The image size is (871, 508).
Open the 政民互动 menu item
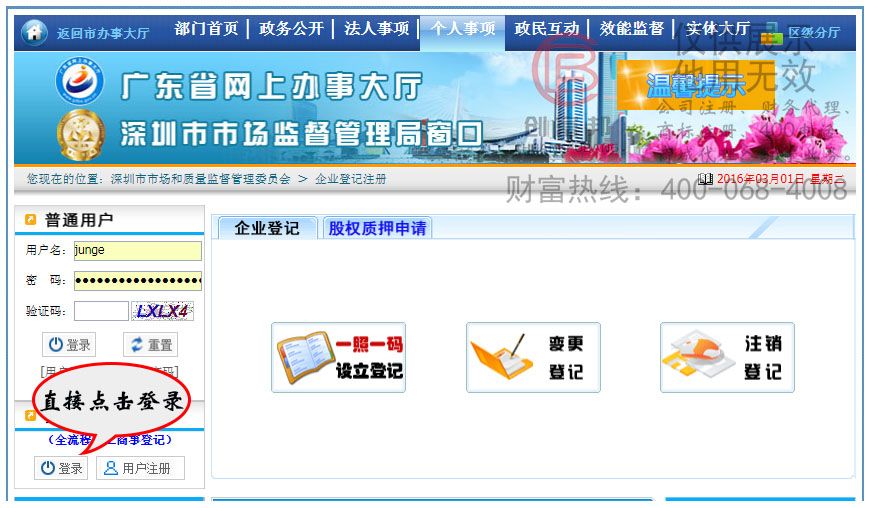click(x=547, y=28)
